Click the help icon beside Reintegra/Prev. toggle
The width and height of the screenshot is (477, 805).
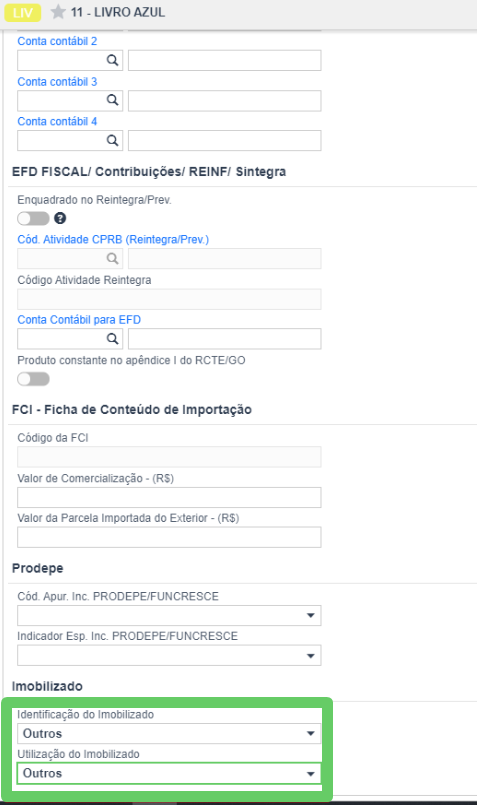(x=60, y=219)
